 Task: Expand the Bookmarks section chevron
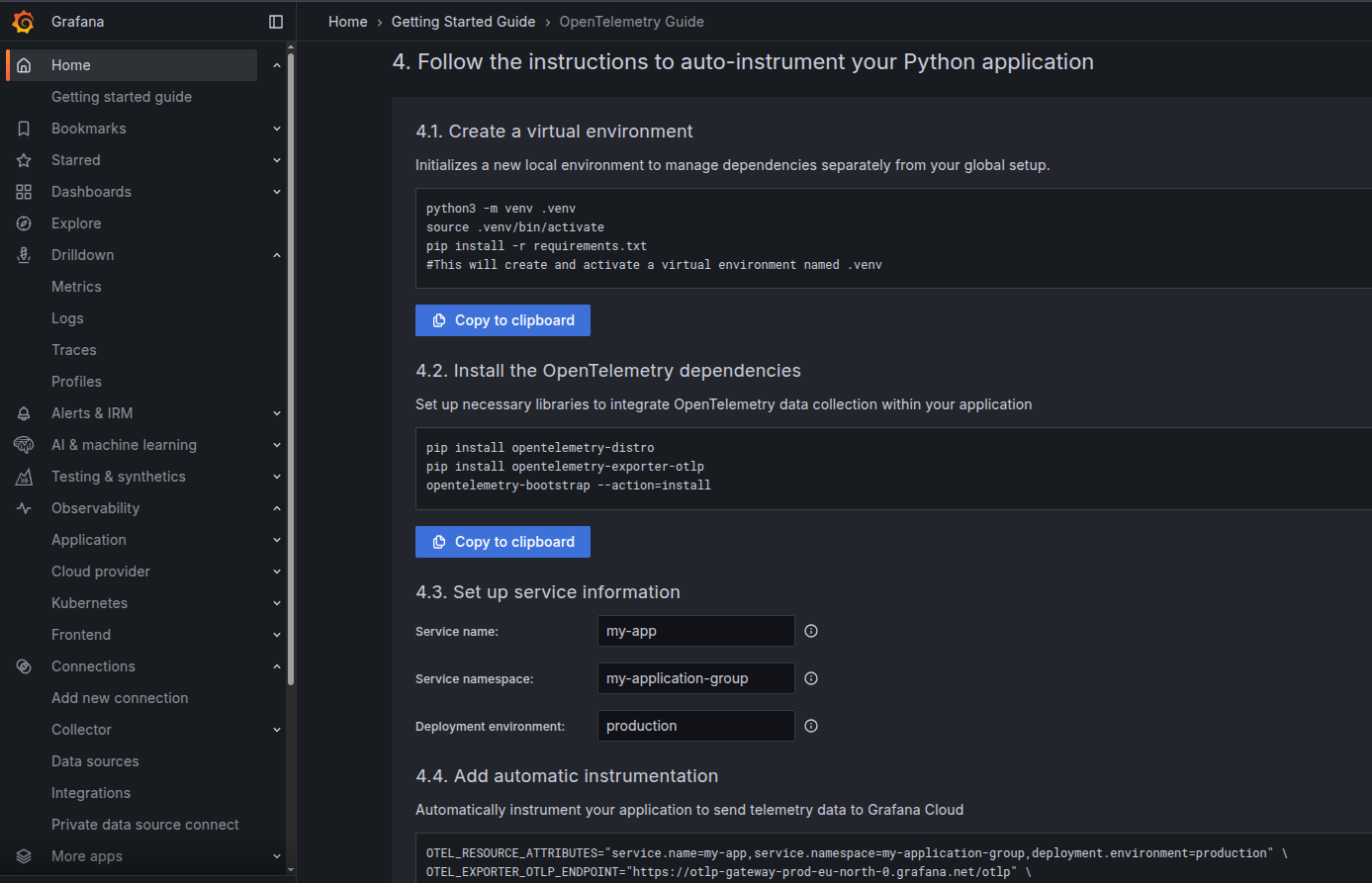[x=277, y=129]
